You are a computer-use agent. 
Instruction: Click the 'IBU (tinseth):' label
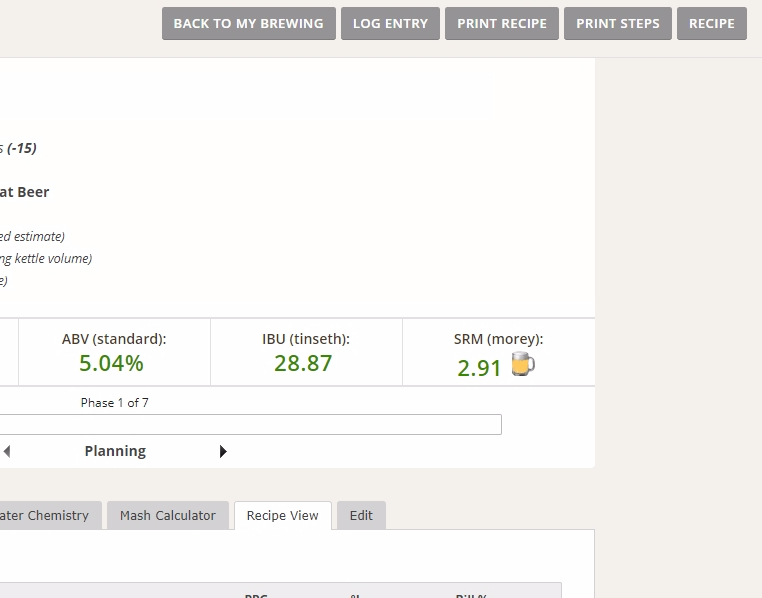coord(306,339)
